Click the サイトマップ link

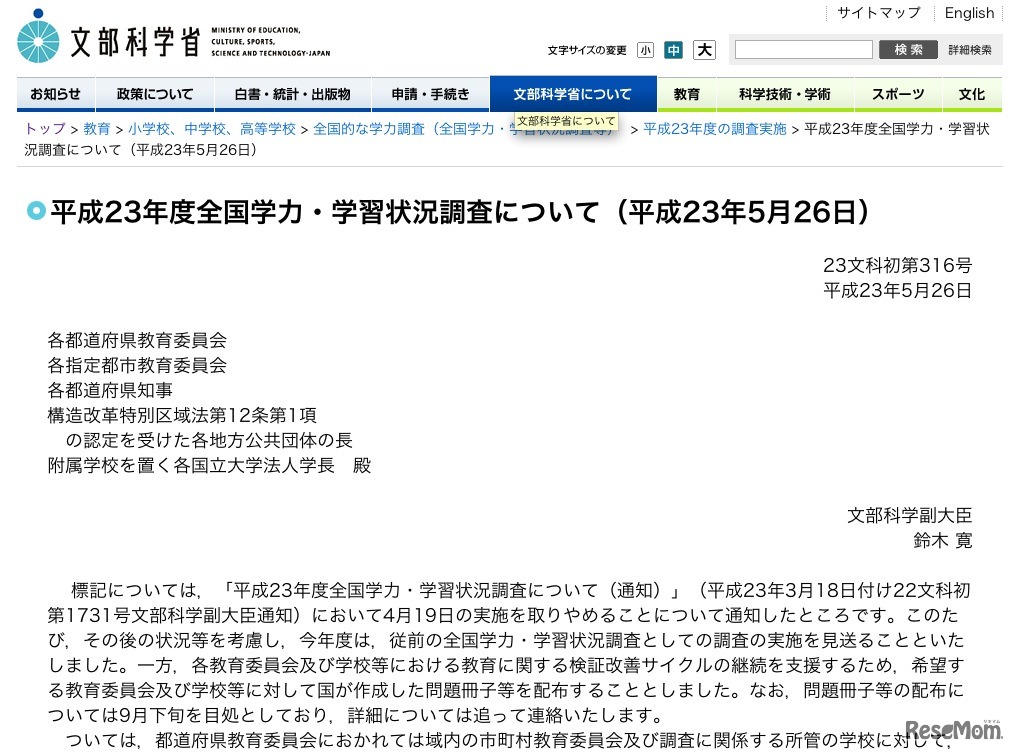[882, 13]
